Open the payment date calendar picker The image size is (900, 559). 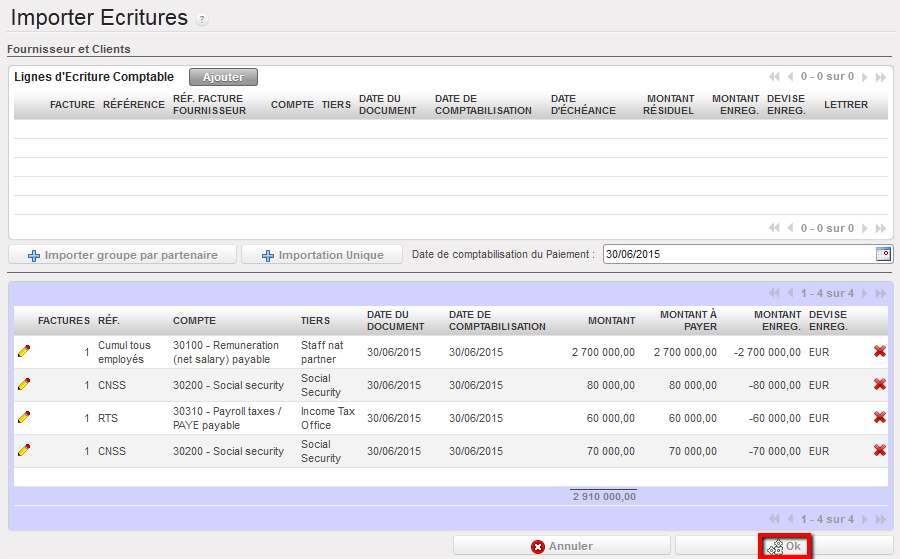[883, 254]
